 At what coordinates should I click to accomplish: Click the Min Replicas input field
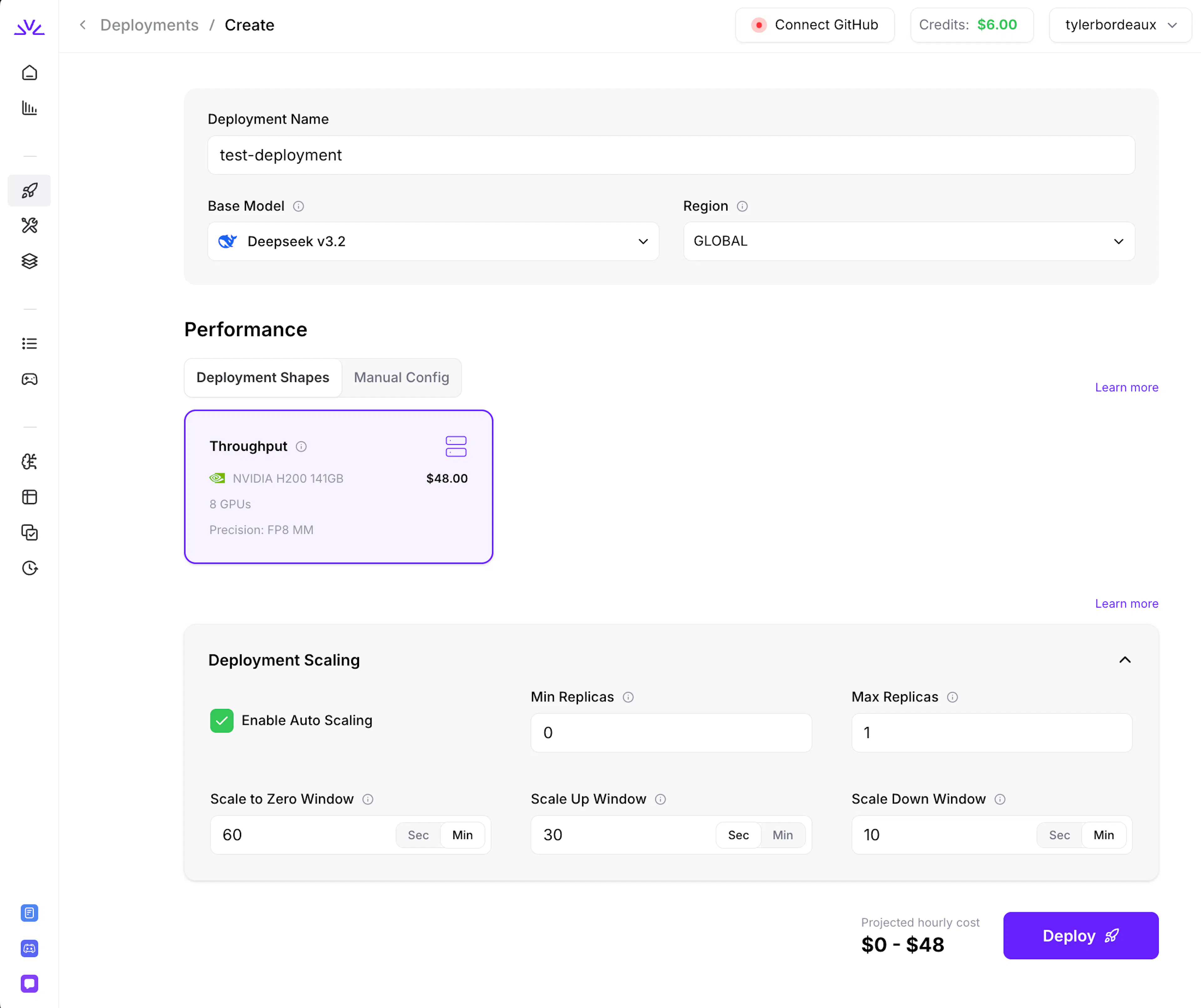click(671, 733)
